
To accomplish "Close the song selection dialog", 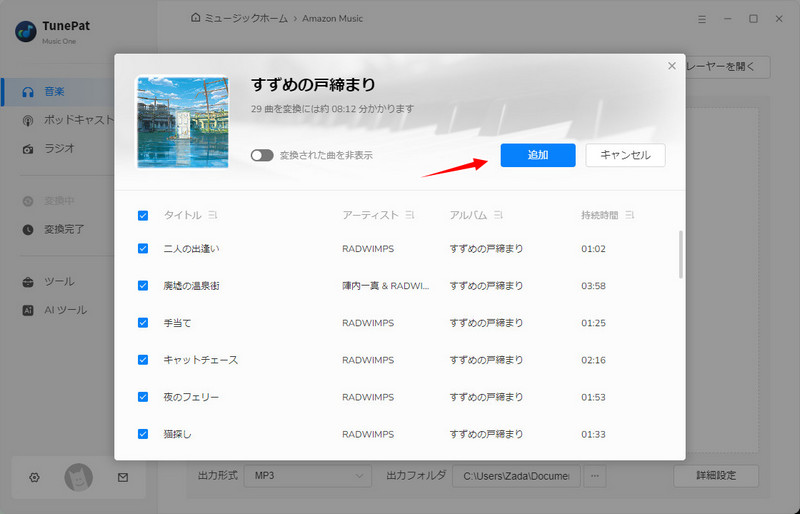I will (672, 66).
